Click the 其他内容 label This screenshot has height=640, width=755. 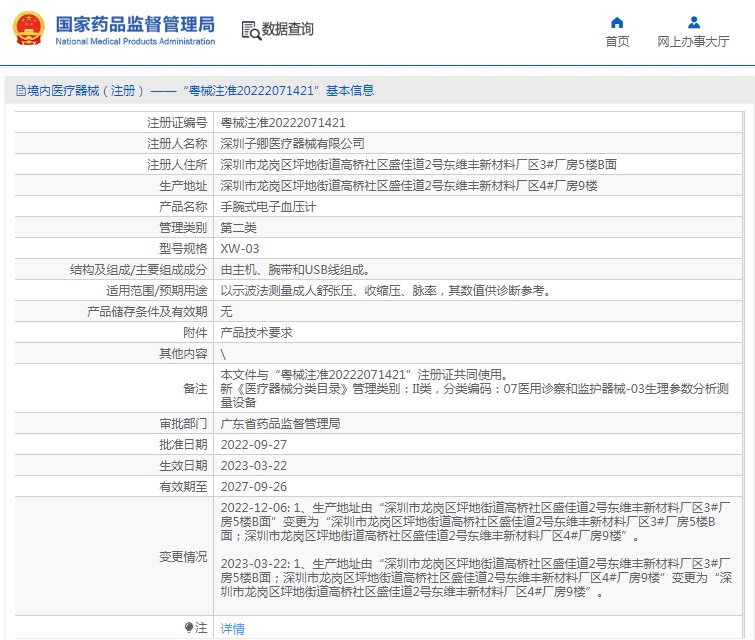(183, 354)
